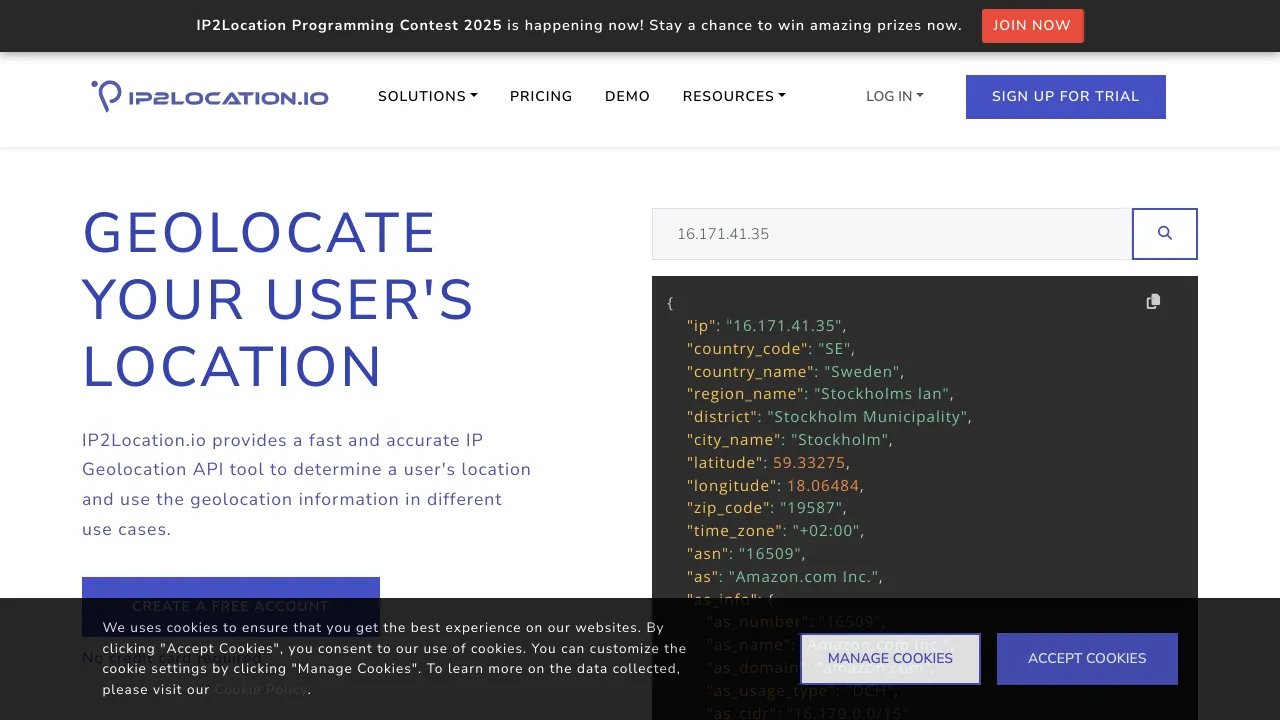Click the "country_code": "SE" line

pyautogui.click(x=770, y=348)
